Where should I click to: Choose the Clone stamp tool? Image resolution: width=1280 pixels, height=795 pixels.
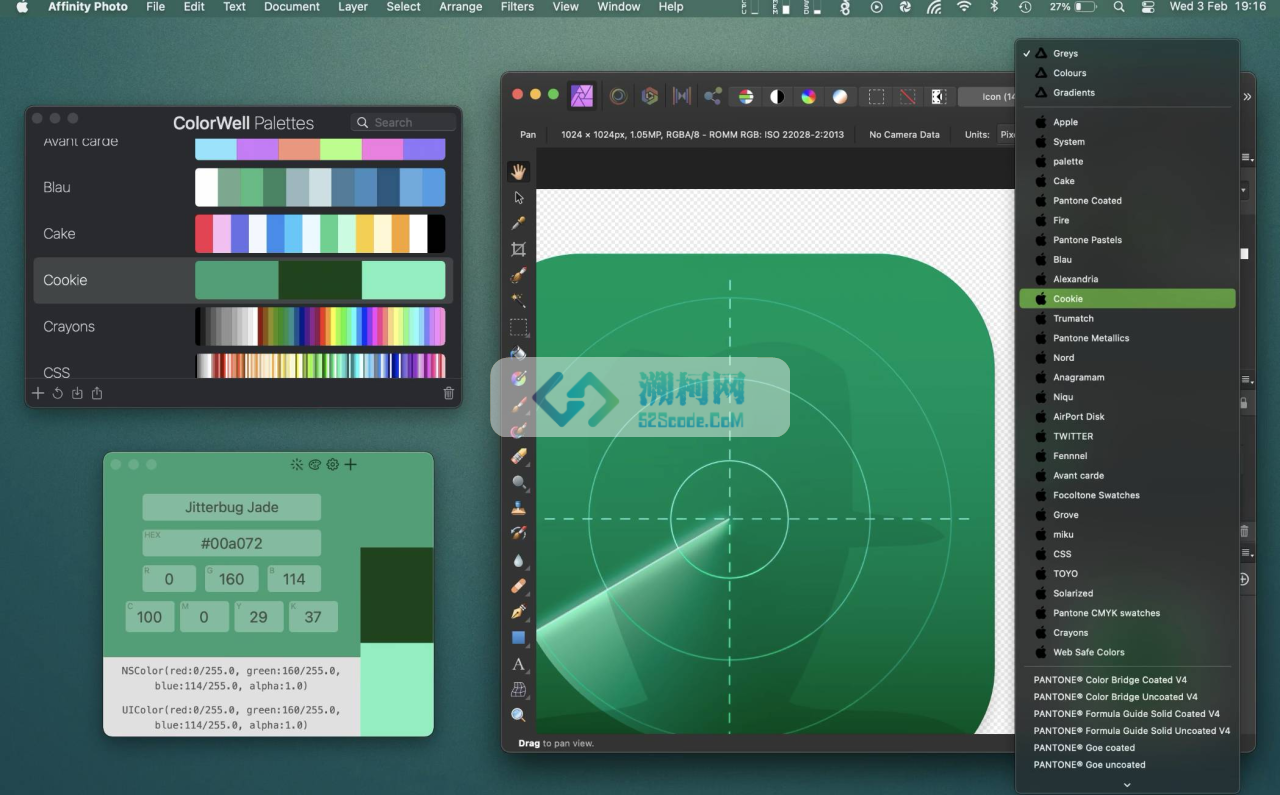click(518, 508)
